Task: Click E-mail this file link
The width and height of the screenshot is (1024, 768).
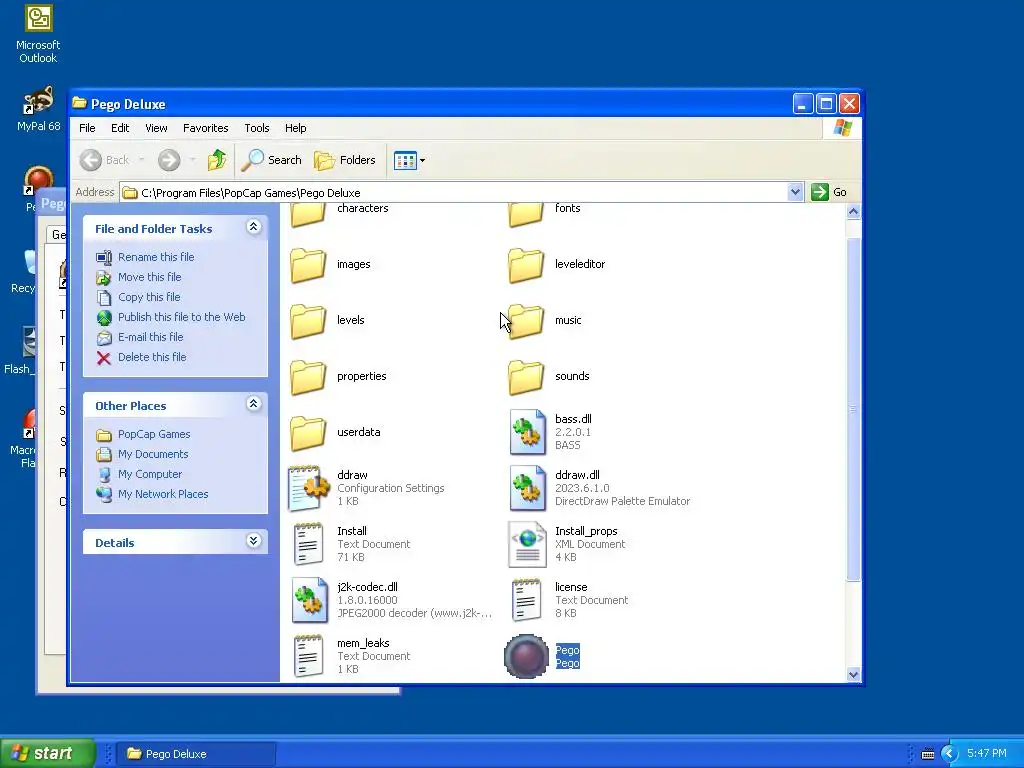Action: pos(150,337)
